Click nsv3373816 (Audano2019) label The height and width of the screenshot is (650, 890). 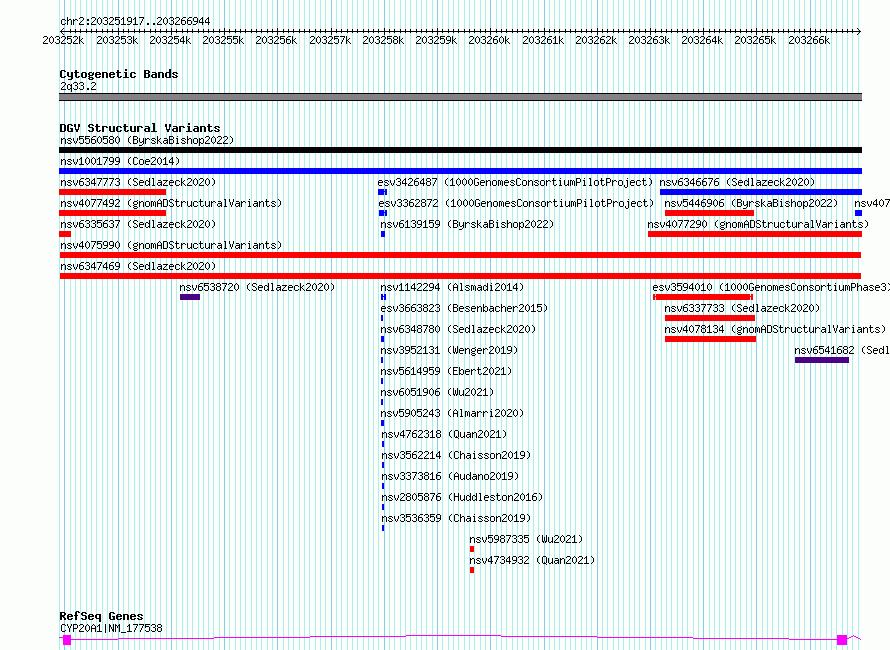pos(450,476)
